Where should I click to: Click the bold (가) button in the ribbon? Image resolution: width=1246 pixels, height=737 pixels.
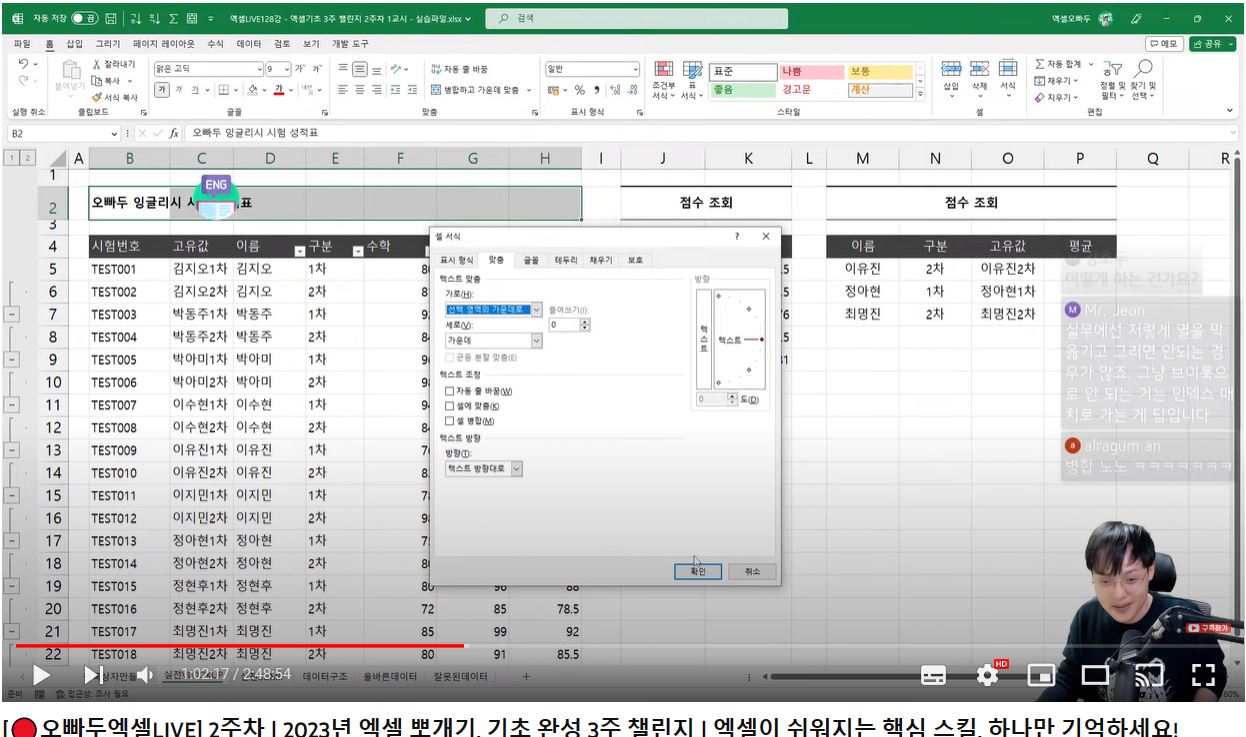pyautogui.click(x=161, y=89)
